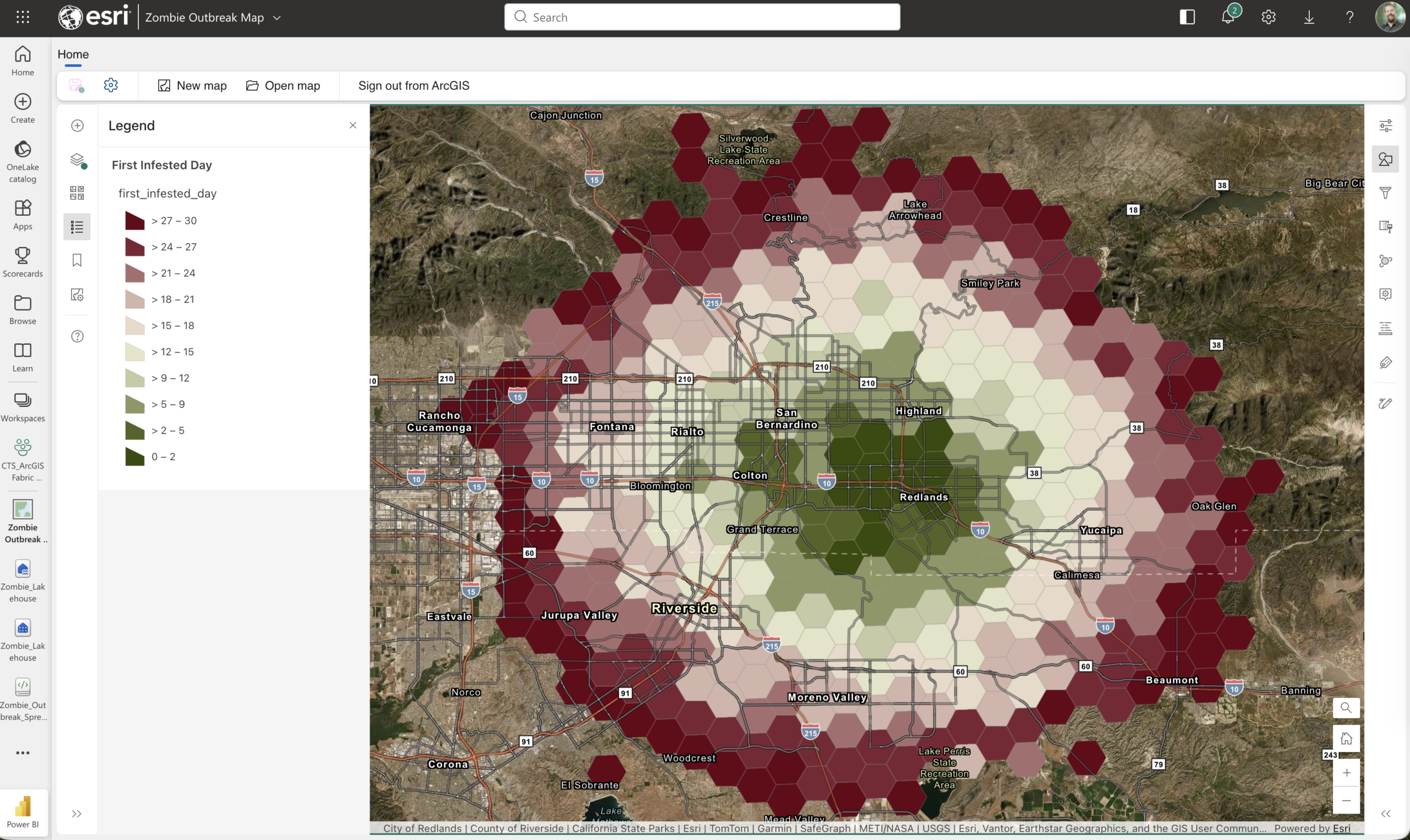Select the Home tab
The width and height of the screenshot is (1410, 840).
click(x=73, y=54)
